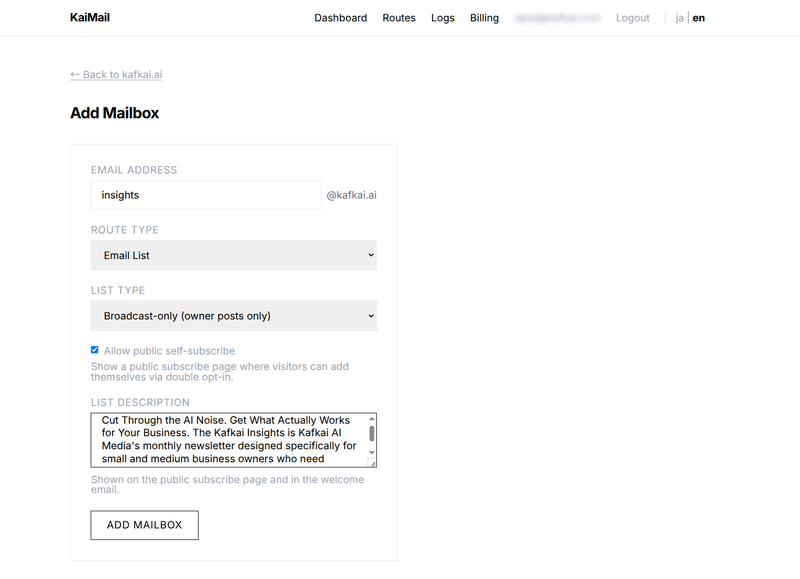This screenshot has height=579, width=800.
Task: Open the Billing page
Action: 484,18
